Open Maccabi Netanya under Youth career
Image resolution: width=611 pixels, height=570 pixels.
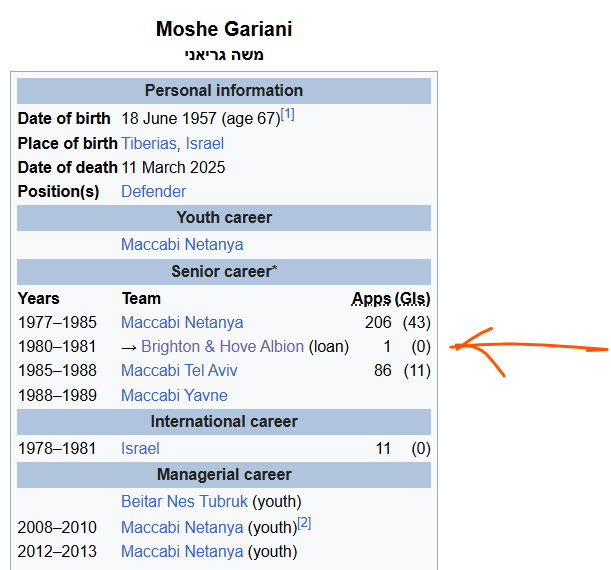[182, 245]
